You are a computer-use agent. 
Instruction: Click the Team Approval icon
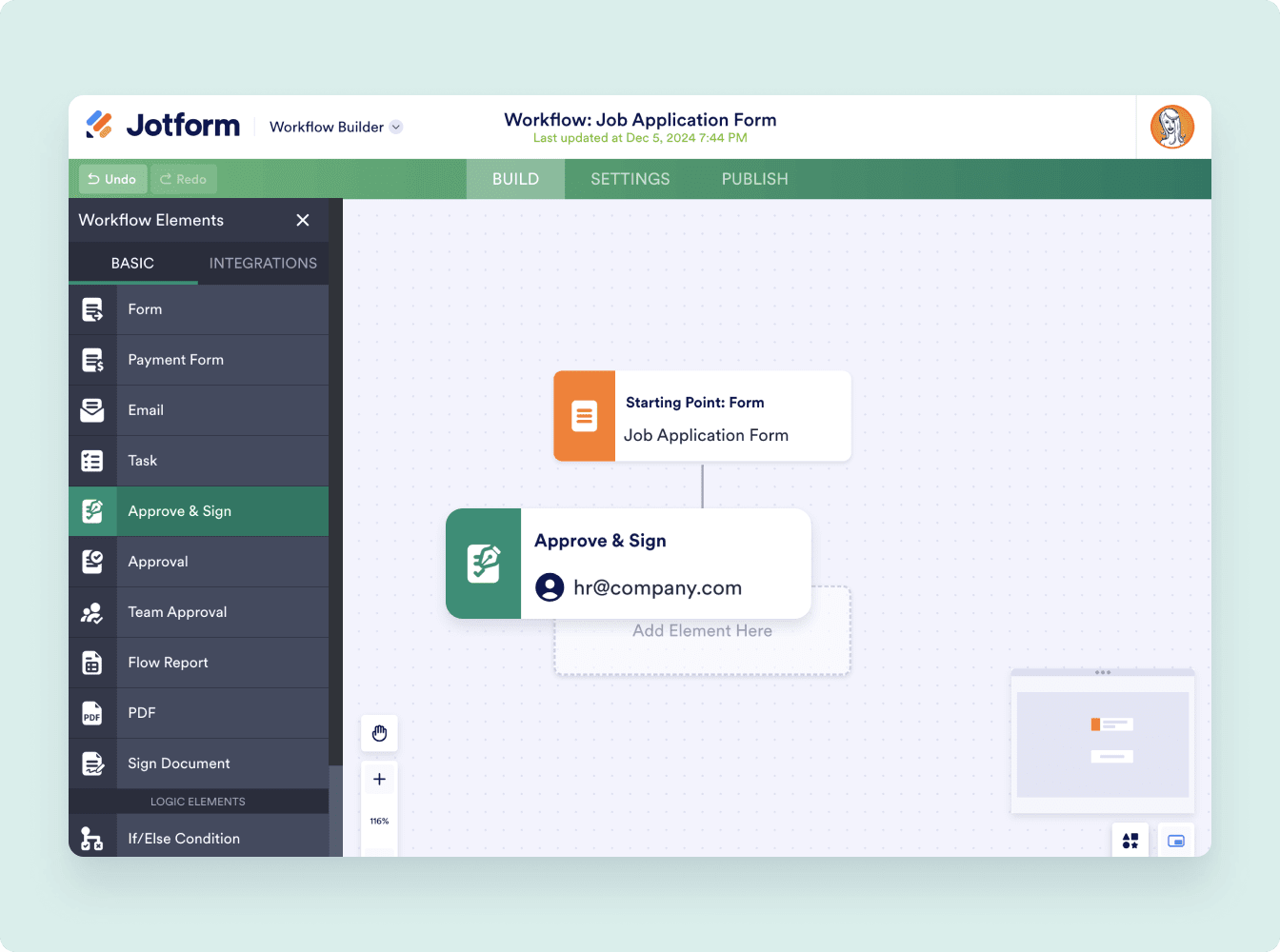click(92, 612)
